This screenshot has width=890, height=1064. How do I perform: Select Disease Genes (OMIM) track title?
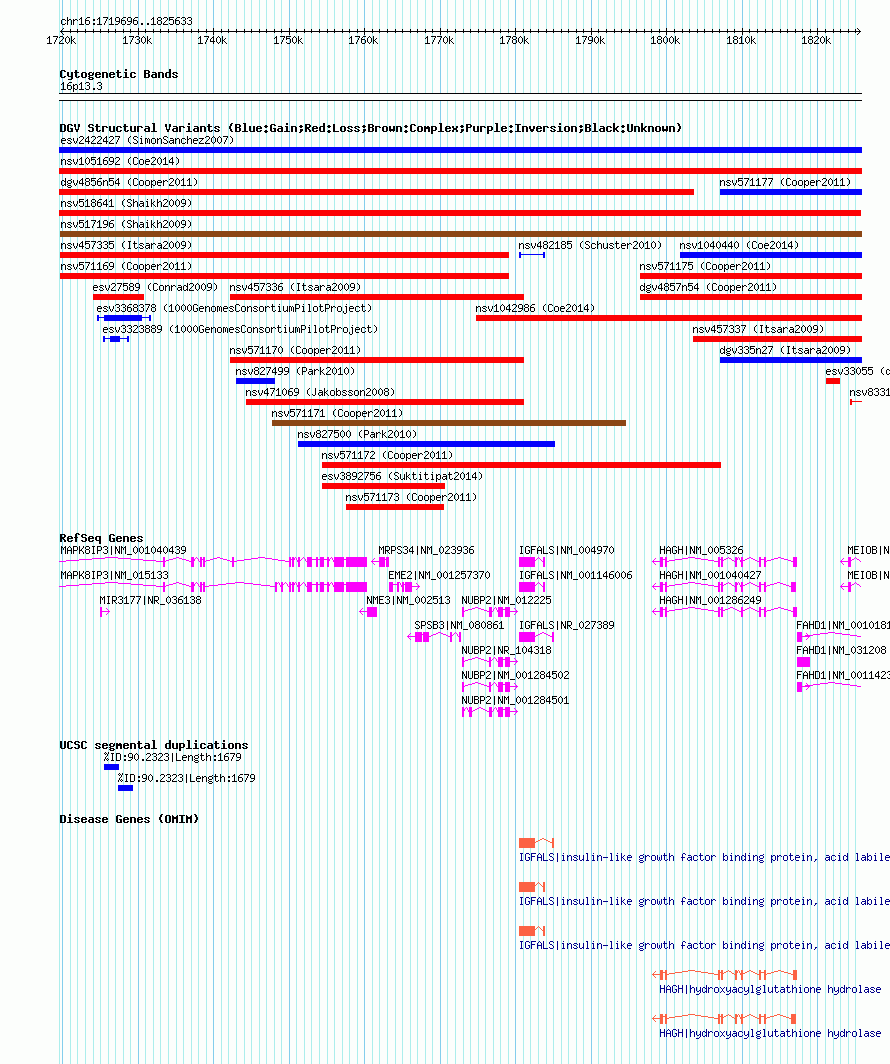tap(129, 819)
